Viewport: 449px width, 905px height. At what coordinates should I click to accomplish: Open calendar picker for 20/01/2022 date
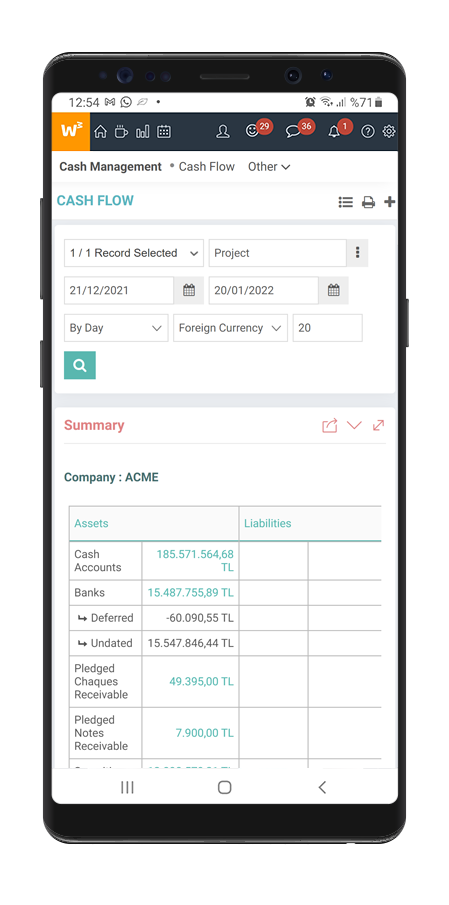pyautogui.click(x=334, y=290)
